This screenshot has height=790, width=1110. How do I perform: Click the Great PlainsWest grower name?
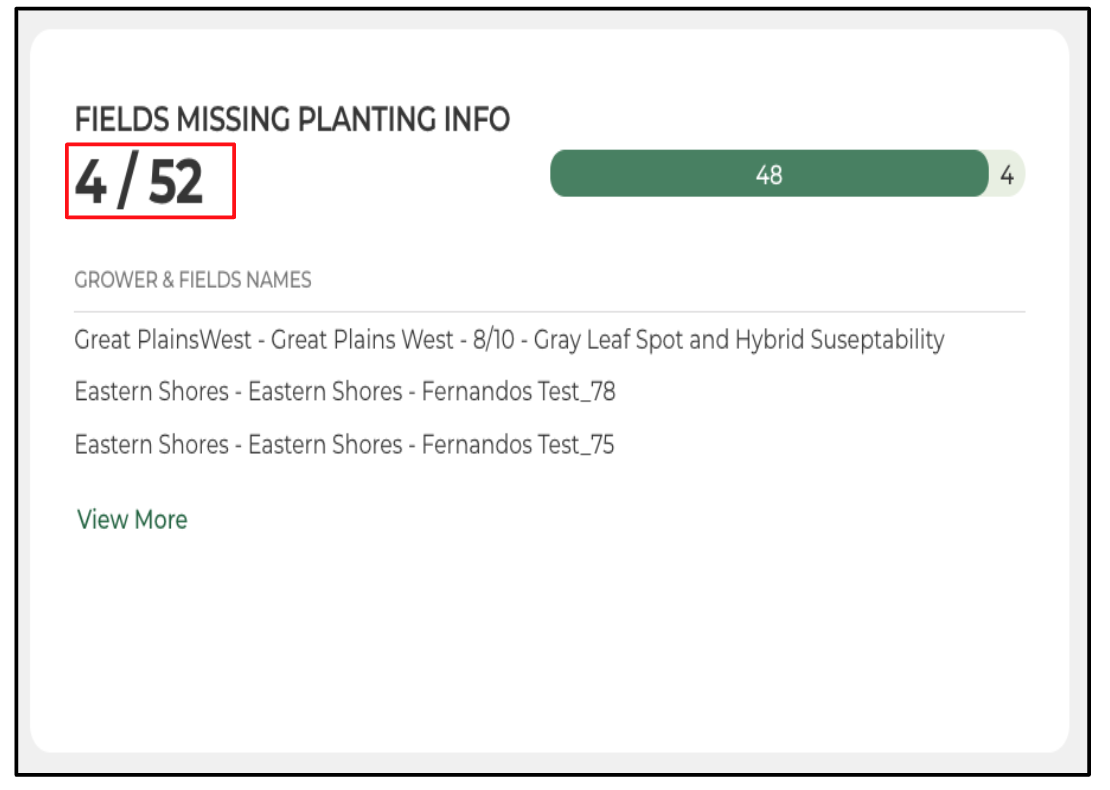click(x=163, y=340)
